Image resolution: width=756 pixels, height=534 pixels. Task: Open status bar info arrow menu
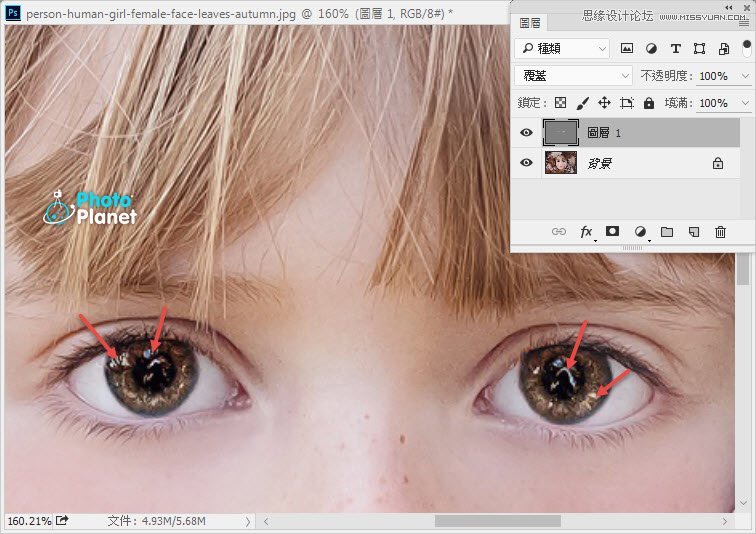[248, 521]
